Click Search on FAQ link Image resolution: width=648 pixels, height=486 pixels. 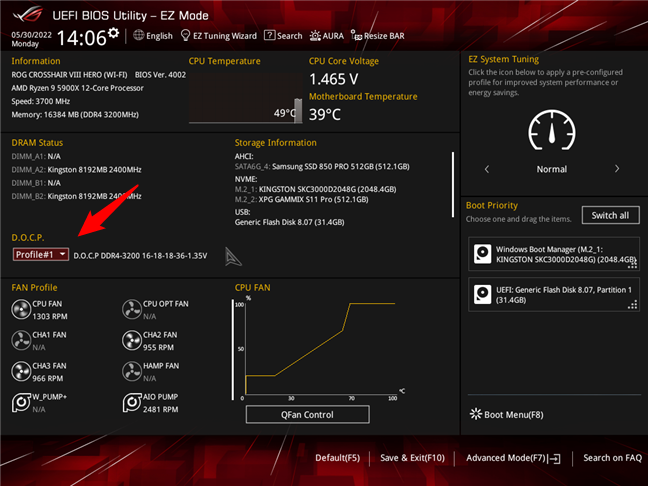click(612, 458)
